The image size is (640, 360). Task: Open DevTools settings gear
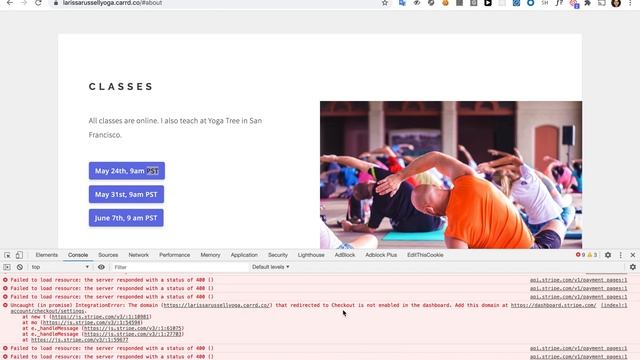pyautogui.click(x=608, y=255)
